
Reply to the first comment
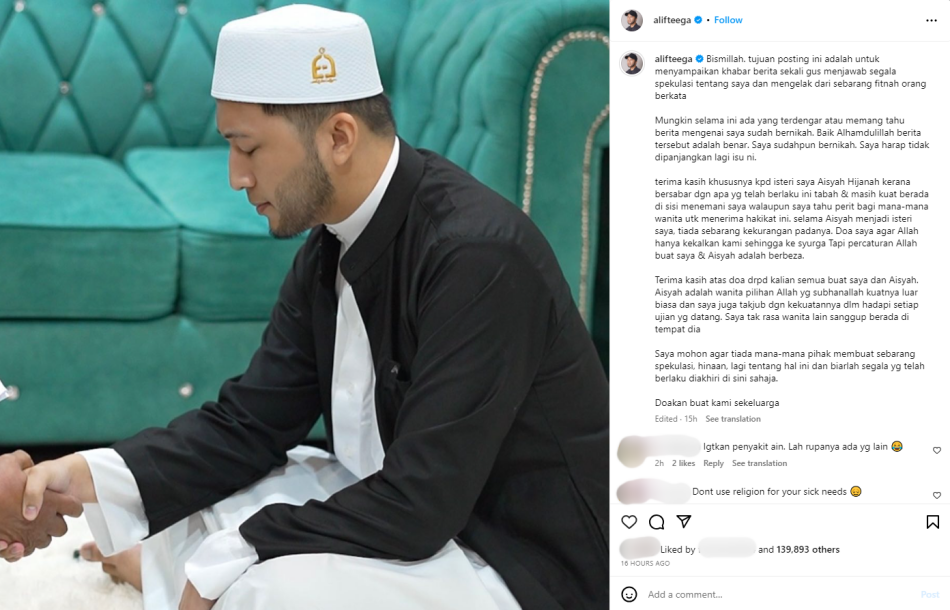click(713, 463)
